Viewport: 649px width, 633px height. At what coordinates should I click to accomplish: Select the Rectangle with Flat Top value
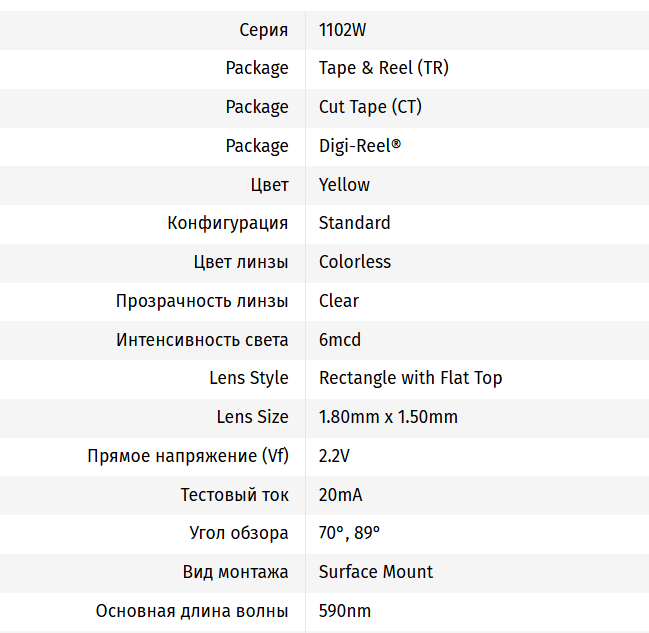pos(410,378)
